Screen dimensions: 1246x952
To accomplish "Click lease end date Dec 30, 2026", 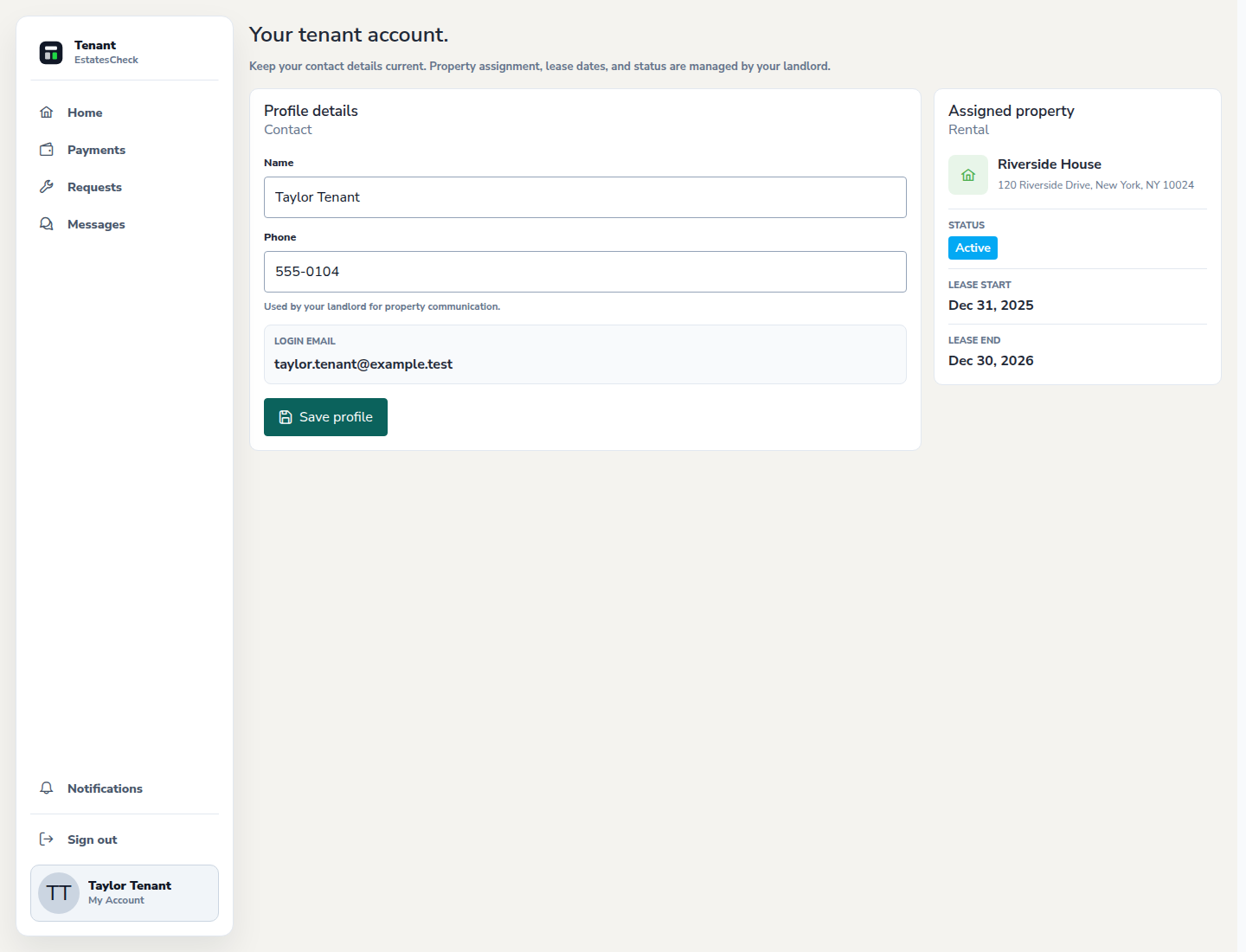I will click(991, 361).
